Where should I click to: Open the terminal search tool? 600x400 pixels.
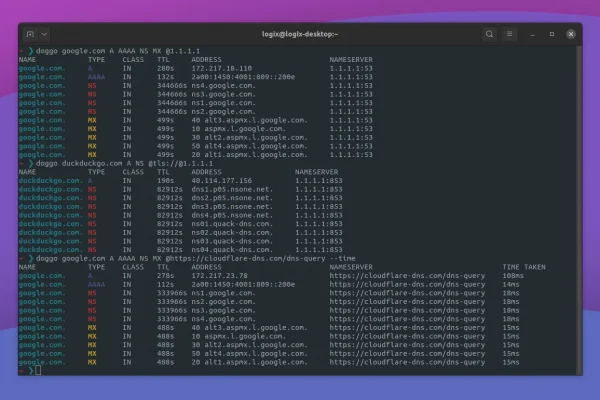point(489,34)
